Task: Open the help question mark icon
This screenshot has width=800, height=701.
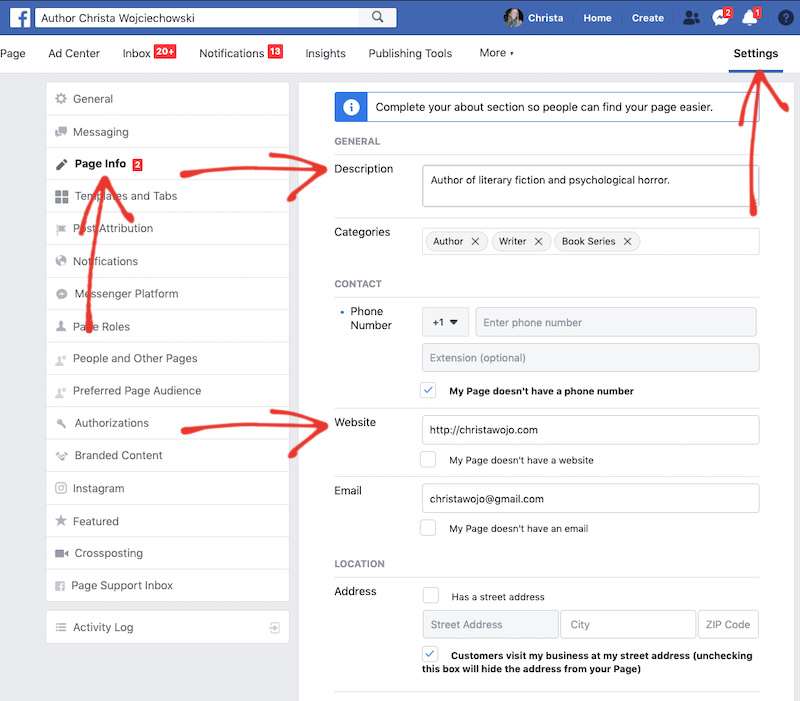Action: 784,17
